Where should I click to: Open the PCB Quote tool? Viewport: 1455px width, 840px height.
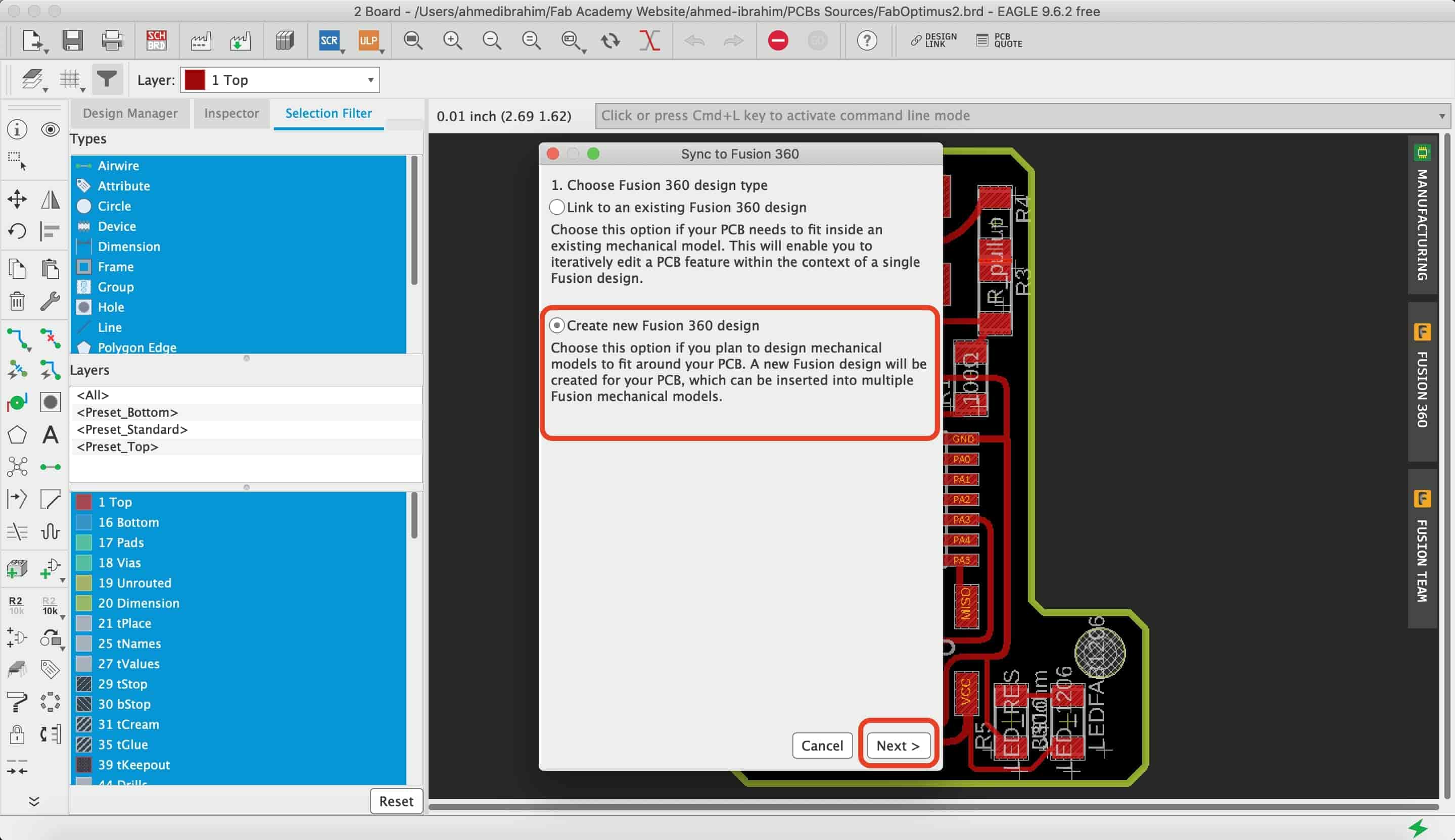pyautogui.click(x=999, y=40)
